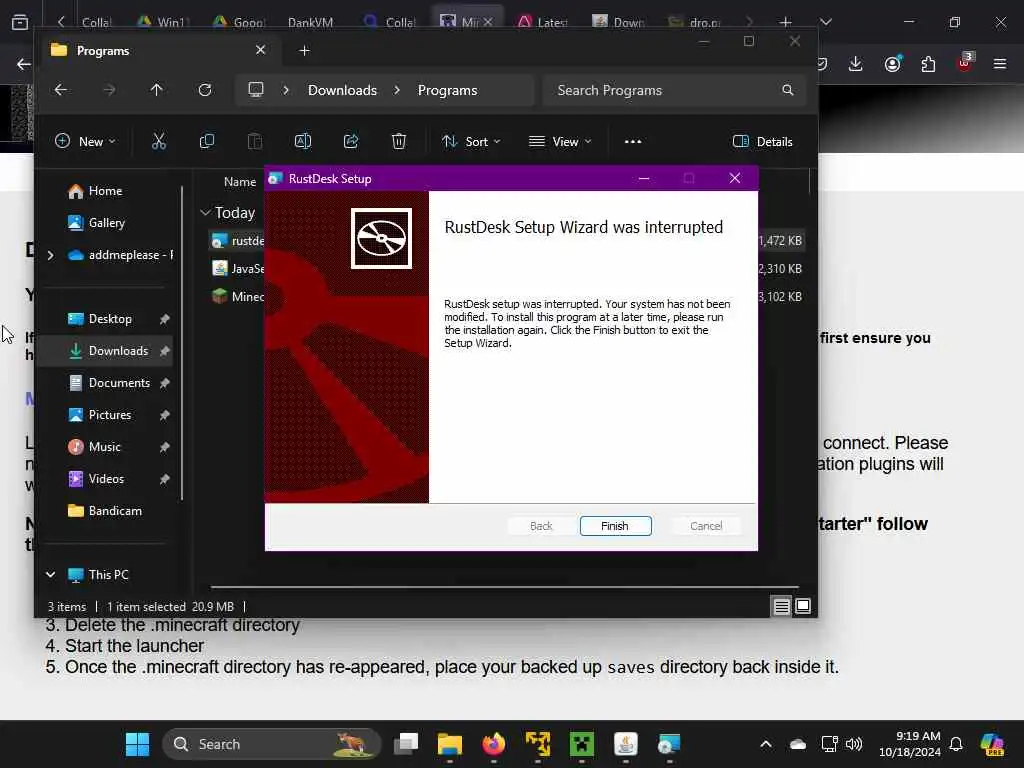
Task: Open the Windows Start menu
Action: [137, 744]
